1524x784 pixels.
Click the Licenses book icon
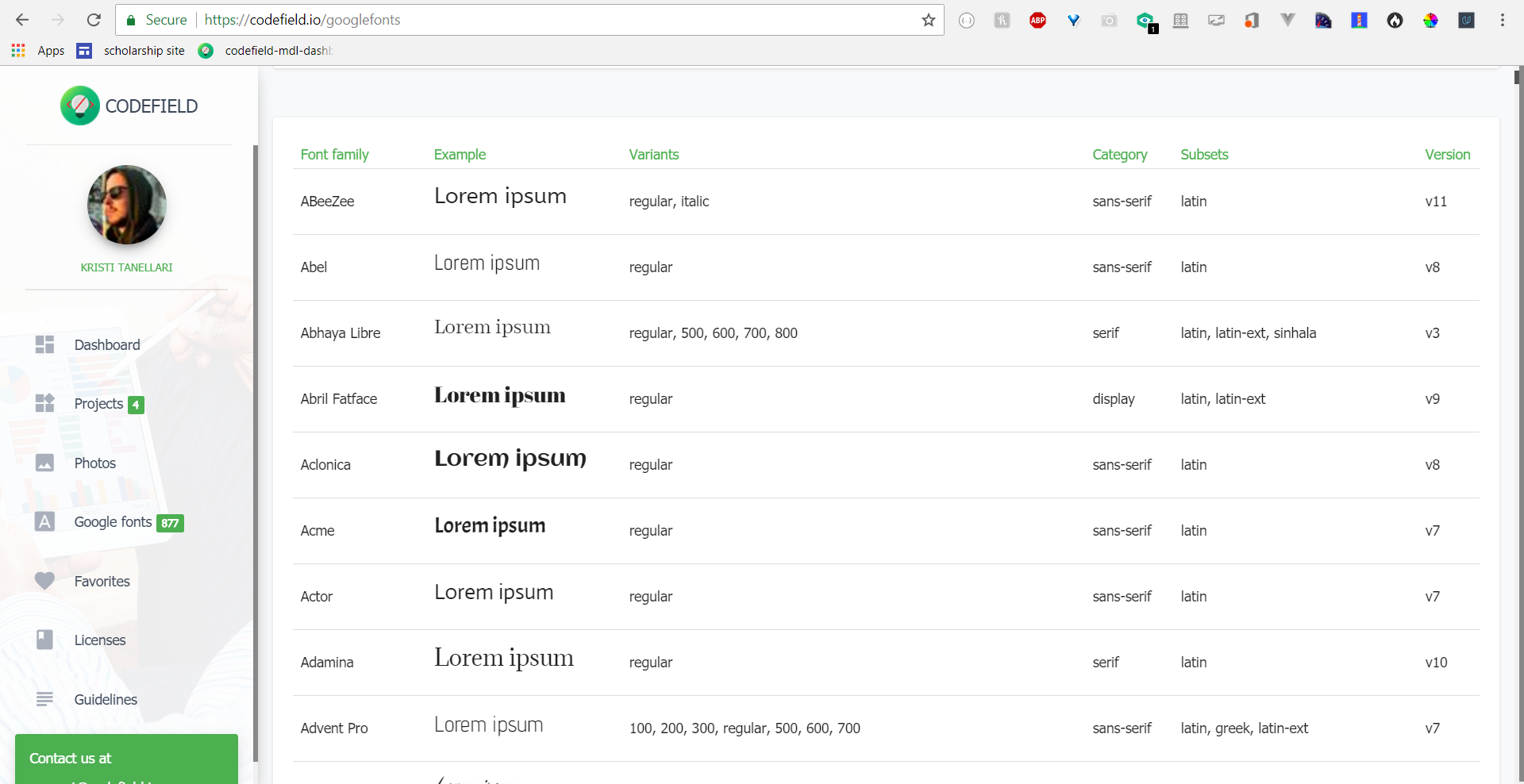45,640
